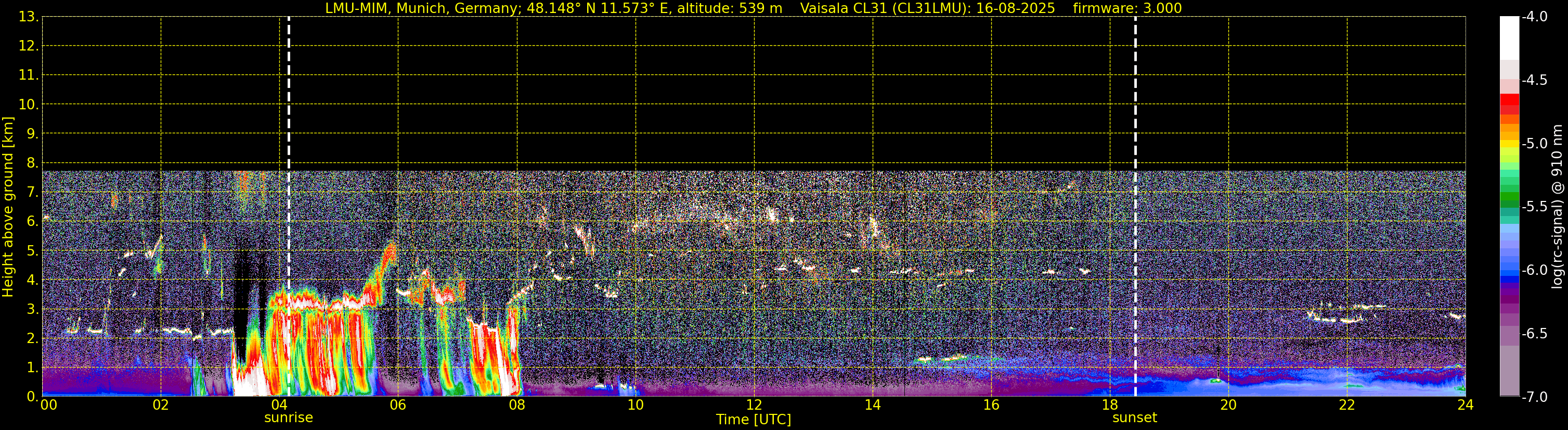Screen dimensions: 1568x430
Task: Click the 24 tick on the time axis
Action: tap(1465, 406)
